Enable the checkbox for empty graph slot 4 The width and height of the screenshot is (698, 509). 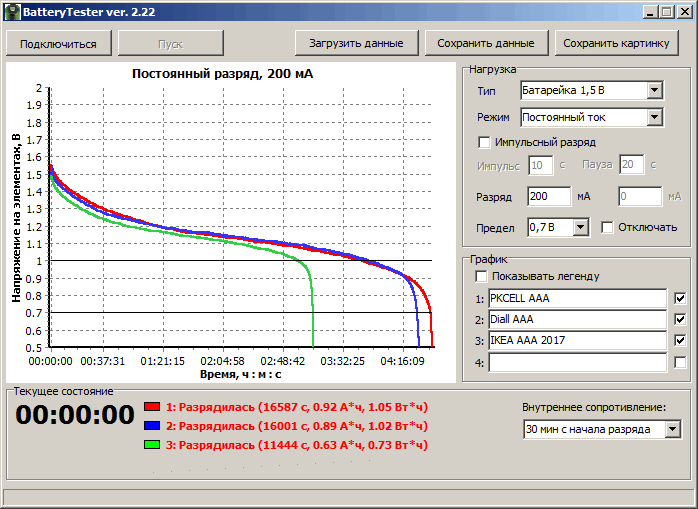point(681,363)
